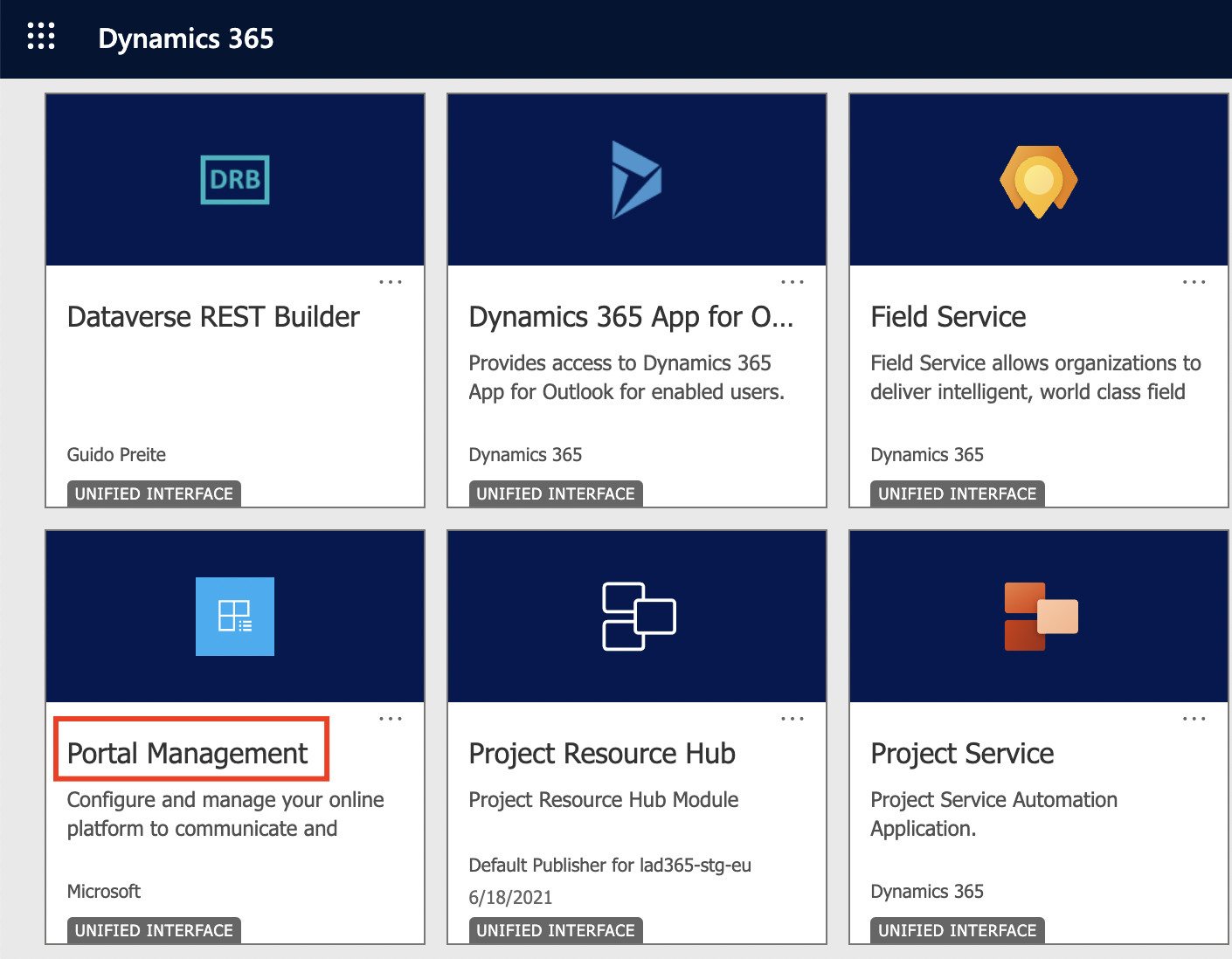Click the Project Resource Hub icon
The height and width of the screenshot is (959, 1232).
tap(639, 617)
